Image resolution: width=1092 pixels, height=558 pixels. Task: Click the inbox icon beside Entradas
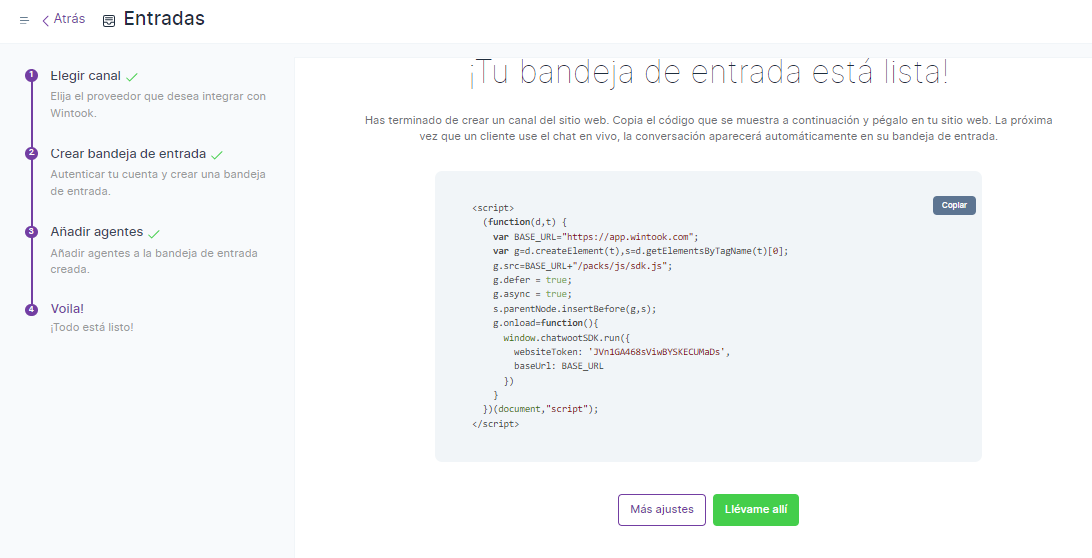pos(109,21)
